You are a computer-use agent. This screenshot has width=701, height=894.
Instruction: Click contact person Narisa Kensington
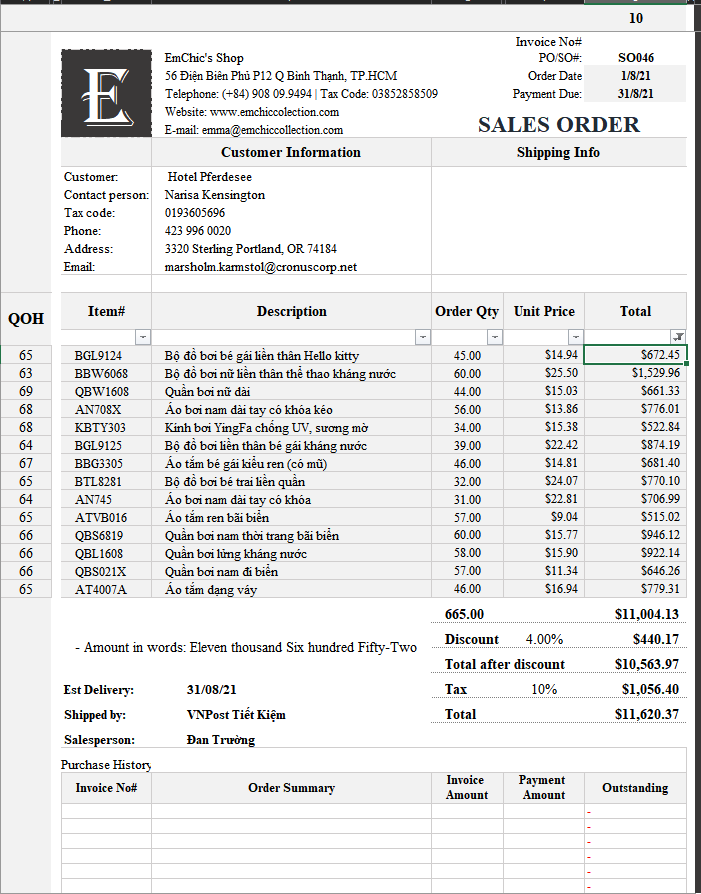coord(214,195)
